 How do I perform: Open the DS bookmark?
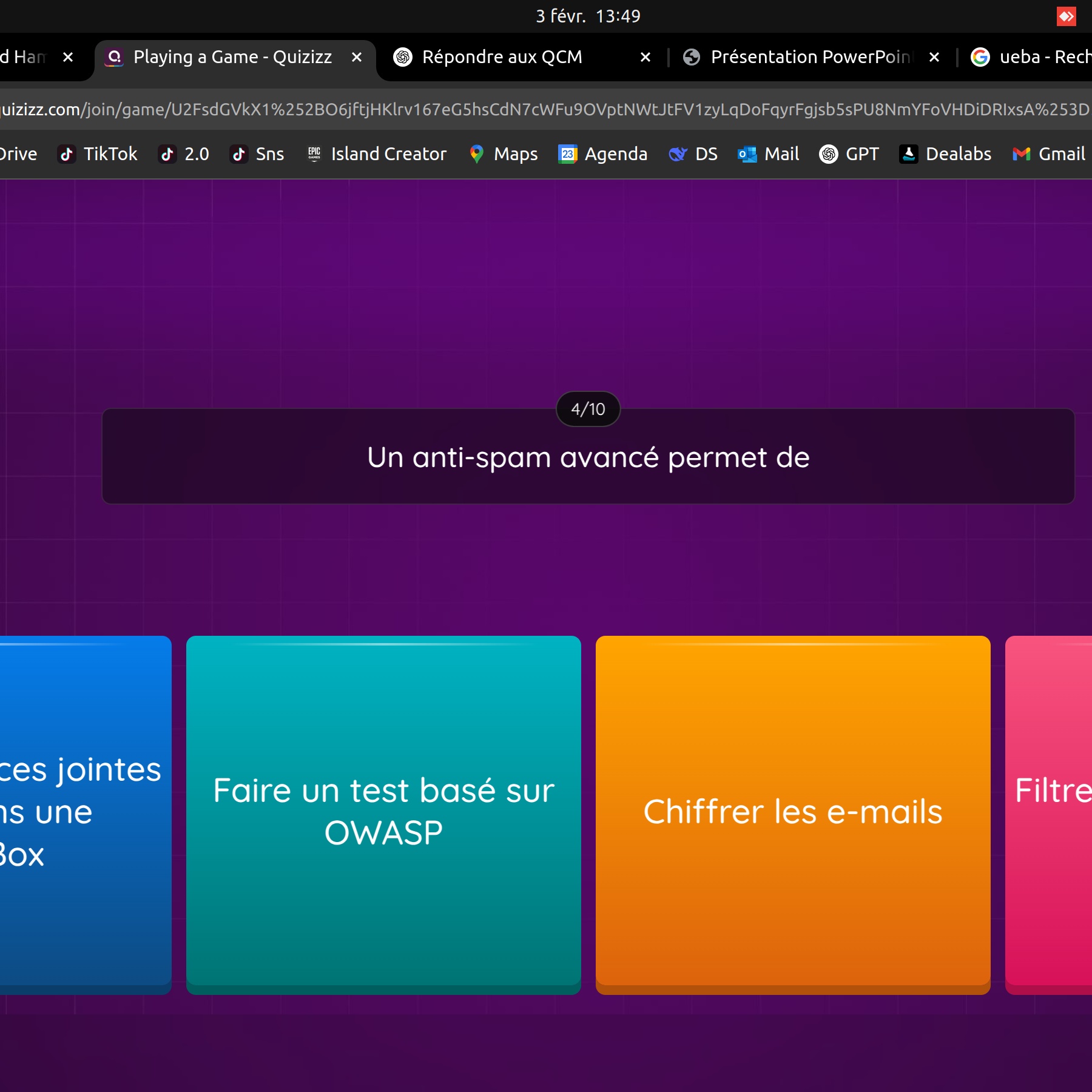693,154
